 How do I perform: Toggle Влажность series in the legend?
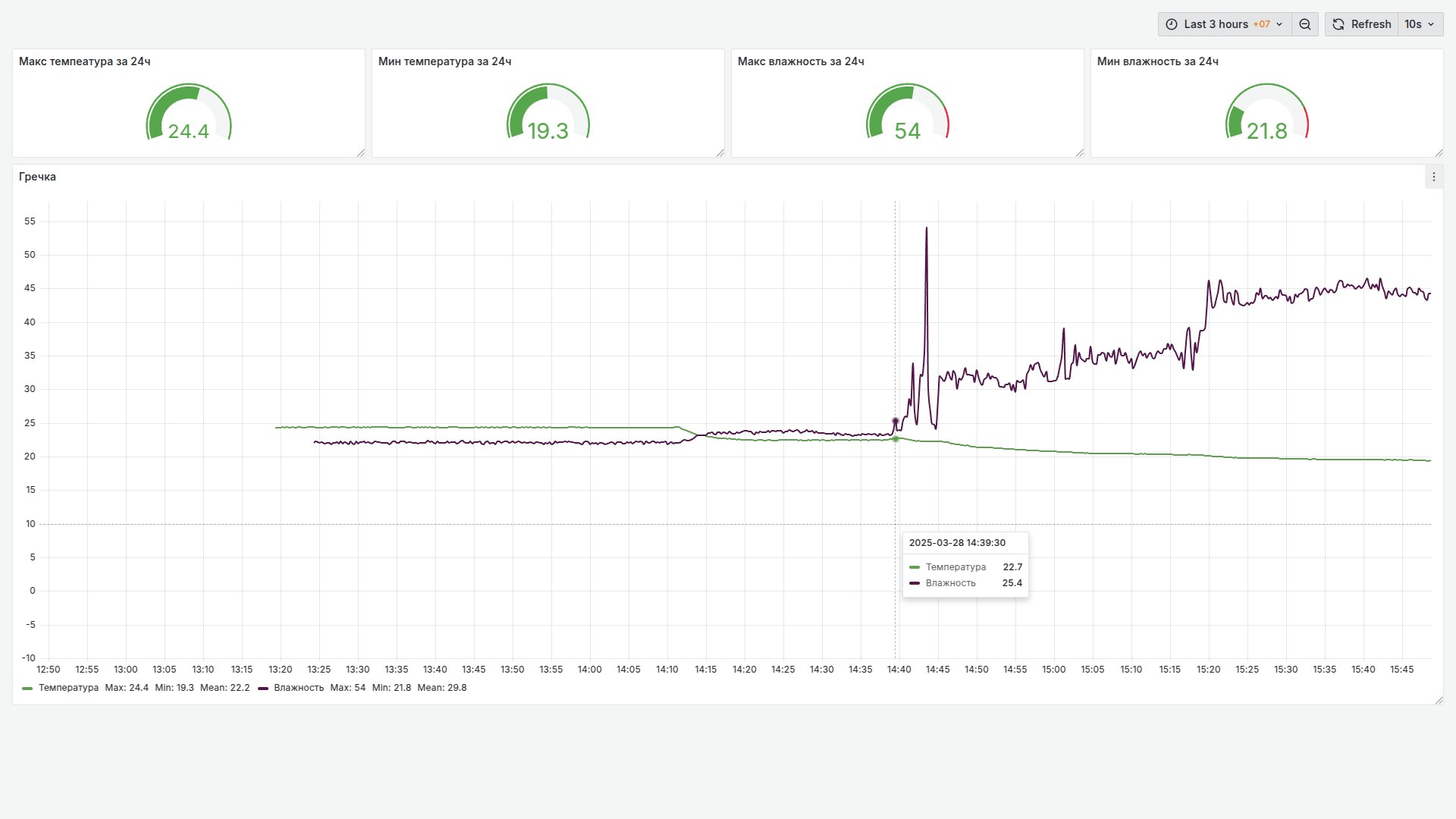click(x=299, y=688)
